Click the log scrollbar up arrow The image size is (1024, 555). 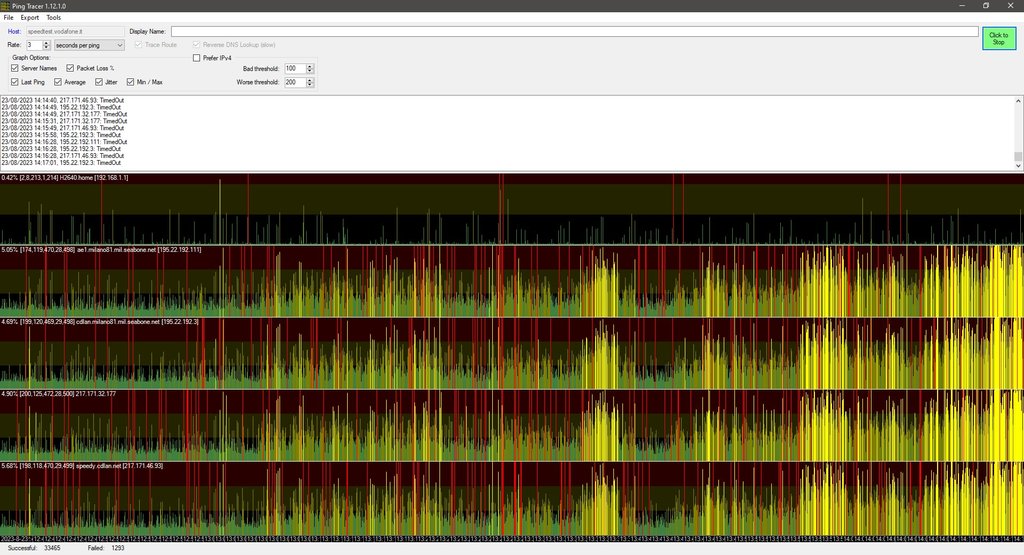1017,101
